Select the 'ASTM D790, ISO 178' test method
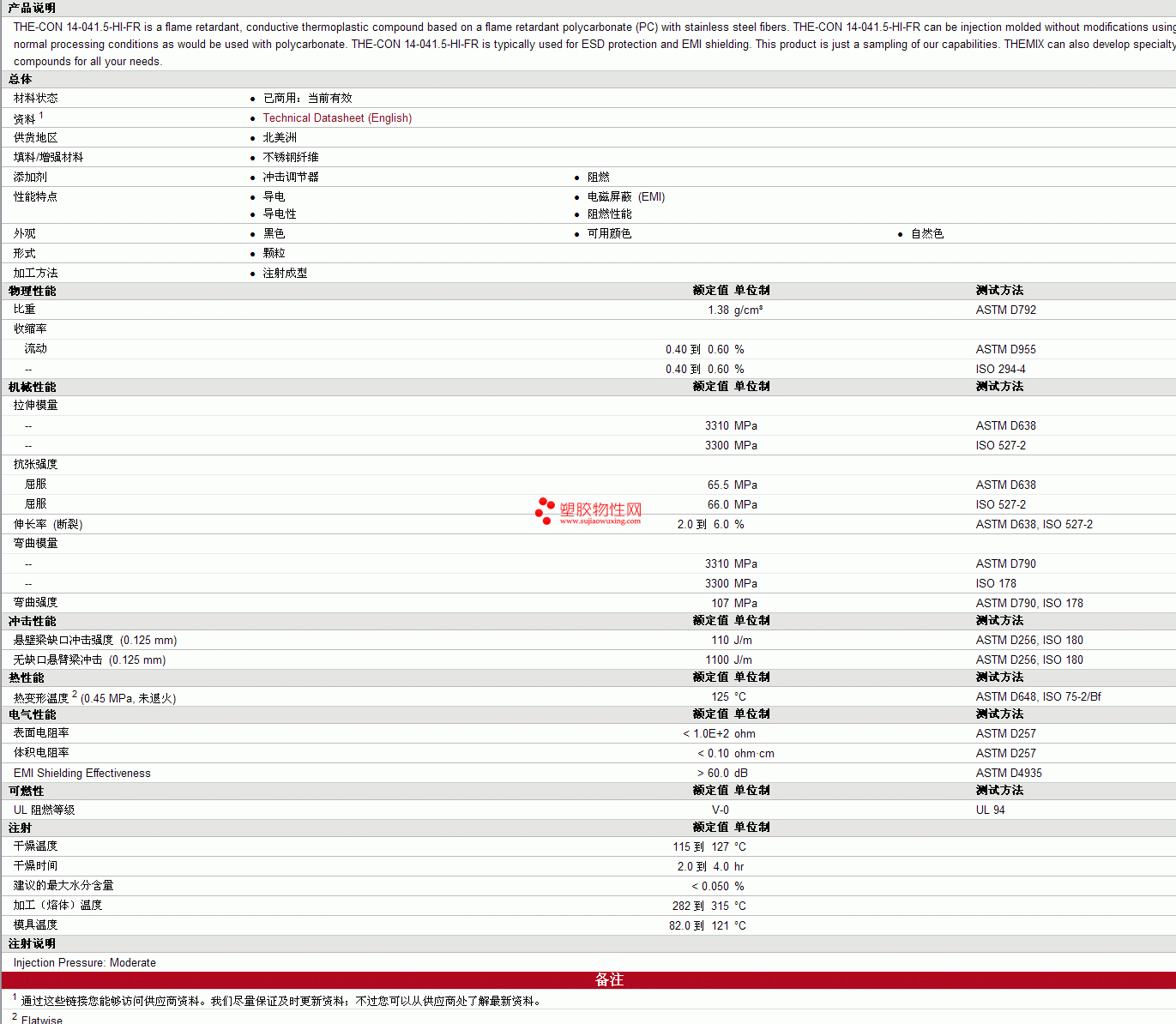 coord(1029,604)
